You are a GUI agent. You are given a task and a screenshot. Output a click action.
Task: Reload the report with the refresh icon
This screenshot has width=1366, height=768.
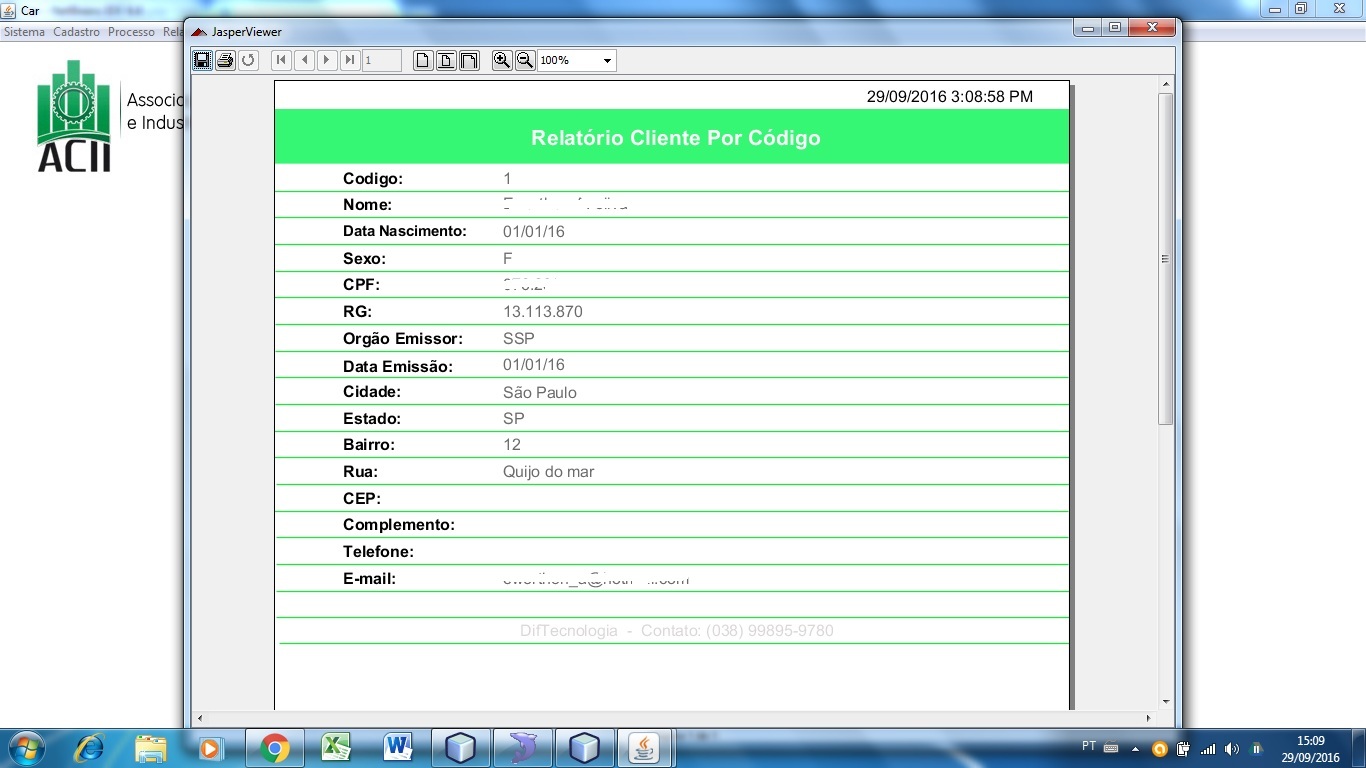coord(248,60)
